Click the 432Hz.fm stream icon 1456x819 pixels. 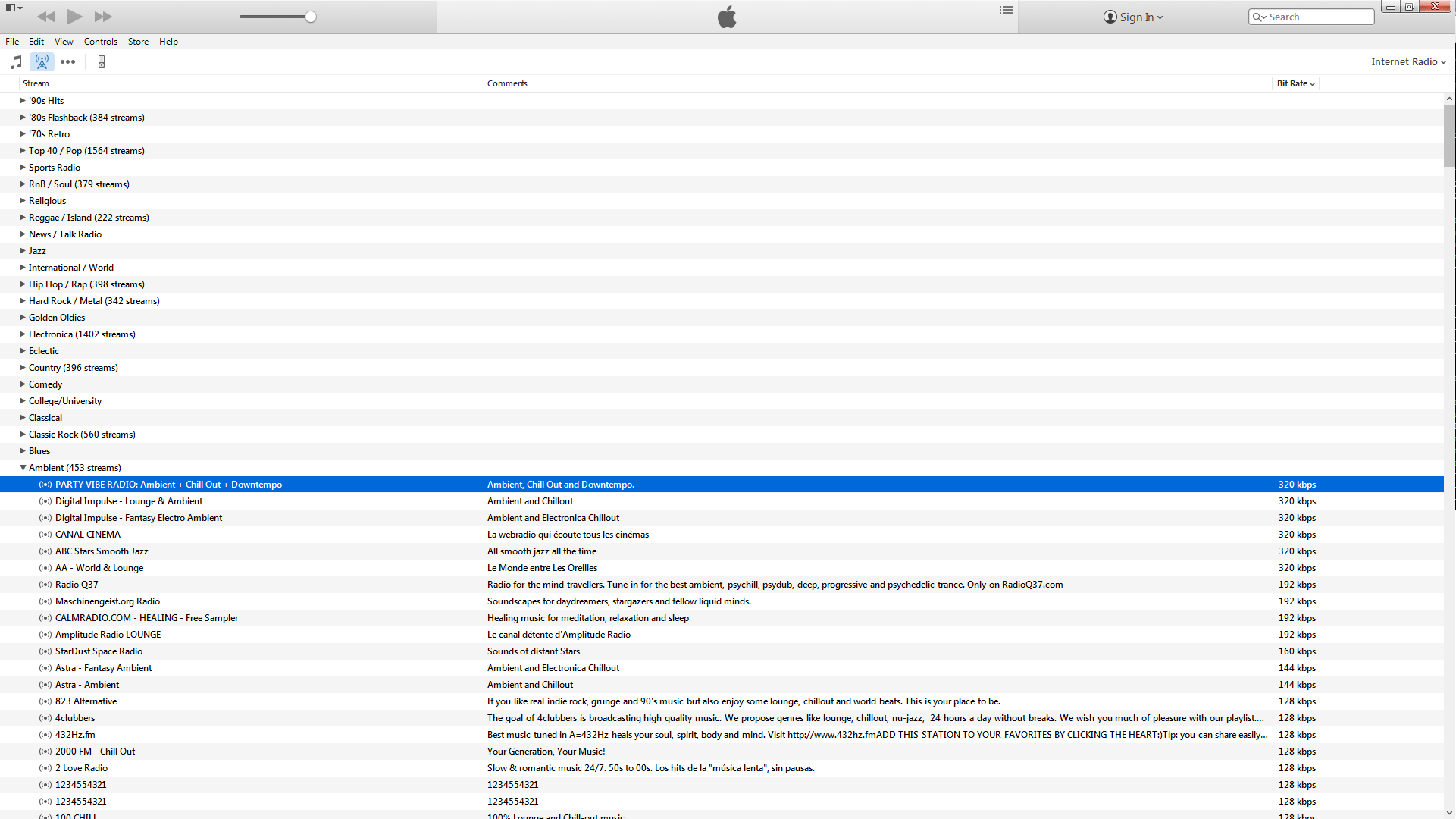click(x=45, y=735)
